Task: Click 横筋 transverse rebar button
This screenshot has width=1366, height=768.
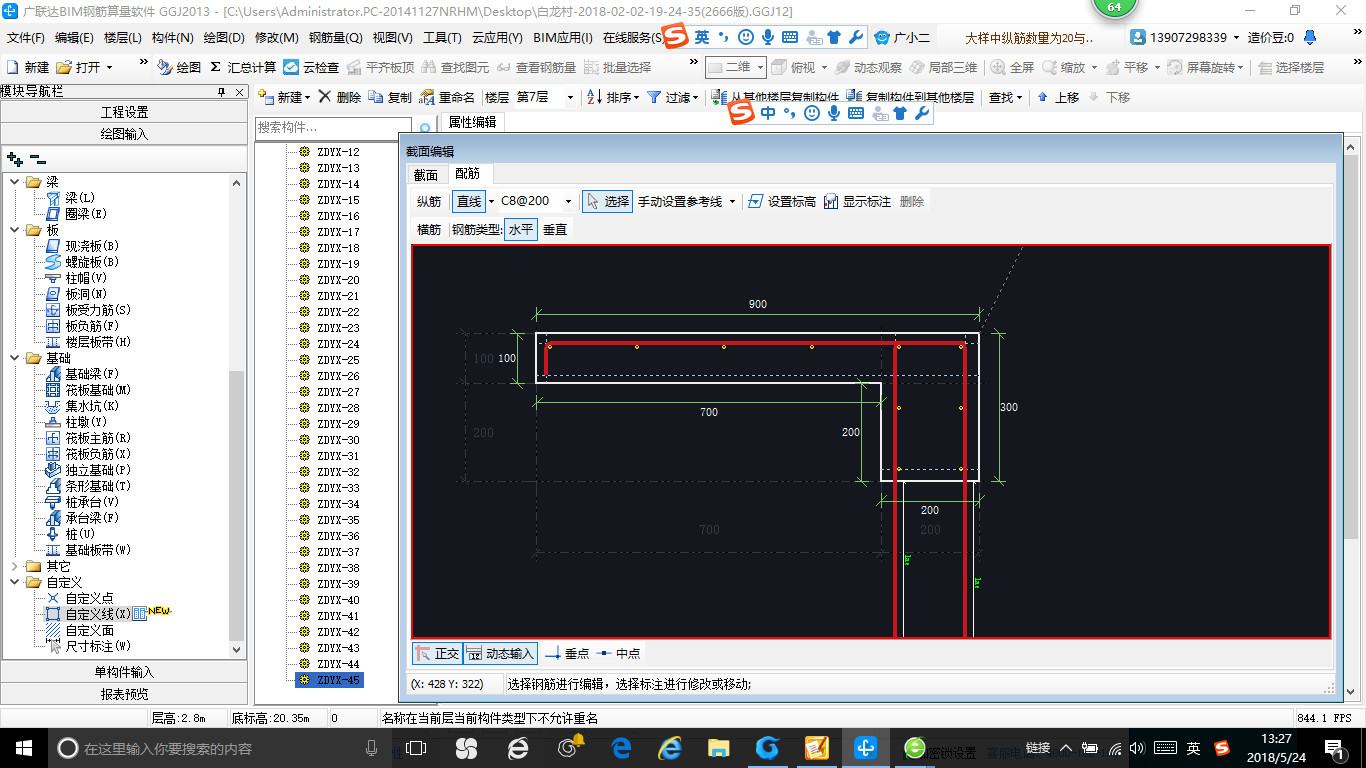Action: pos(429,229)
